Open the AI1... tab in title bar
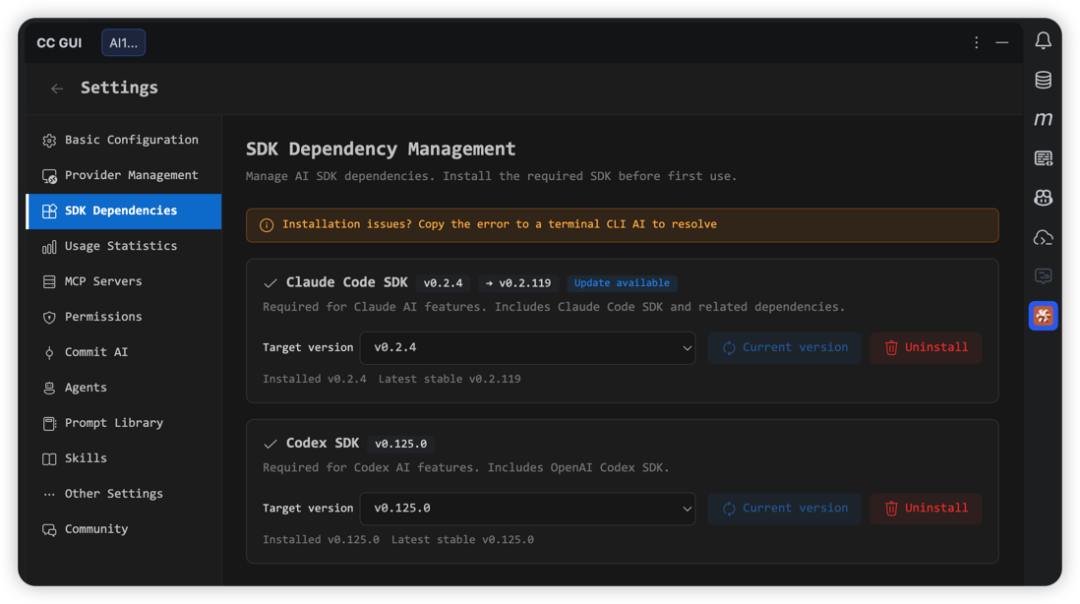The width and height of the screenshot is (1080, 604). pyautogui.click(x=123, y=43)
